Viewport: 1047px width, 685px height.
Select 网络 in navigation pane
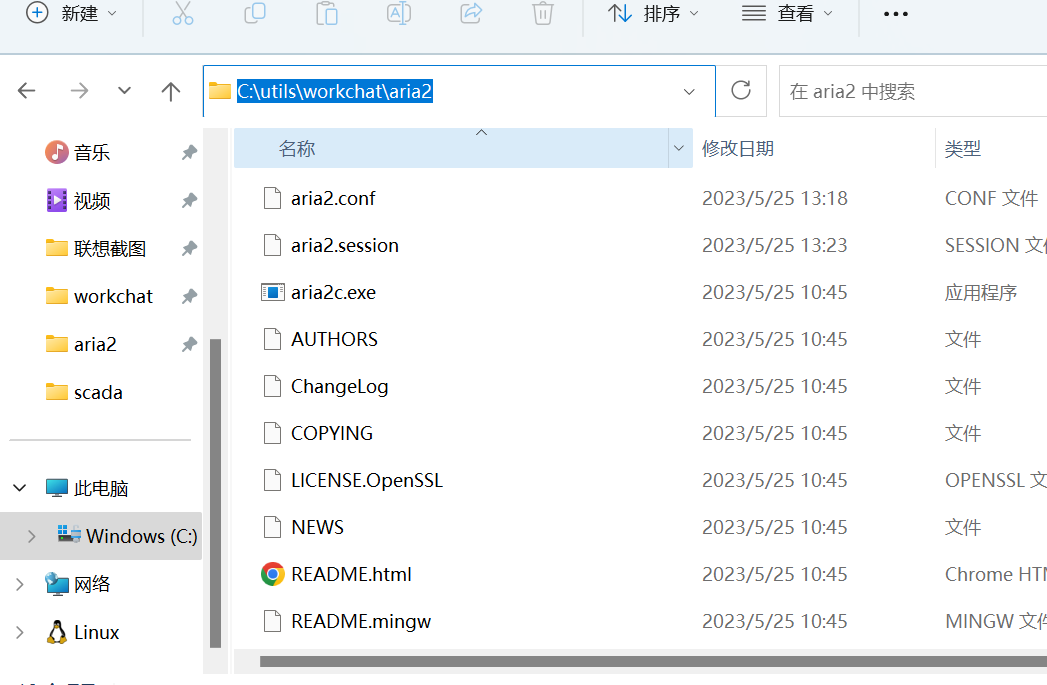[92, 584]
